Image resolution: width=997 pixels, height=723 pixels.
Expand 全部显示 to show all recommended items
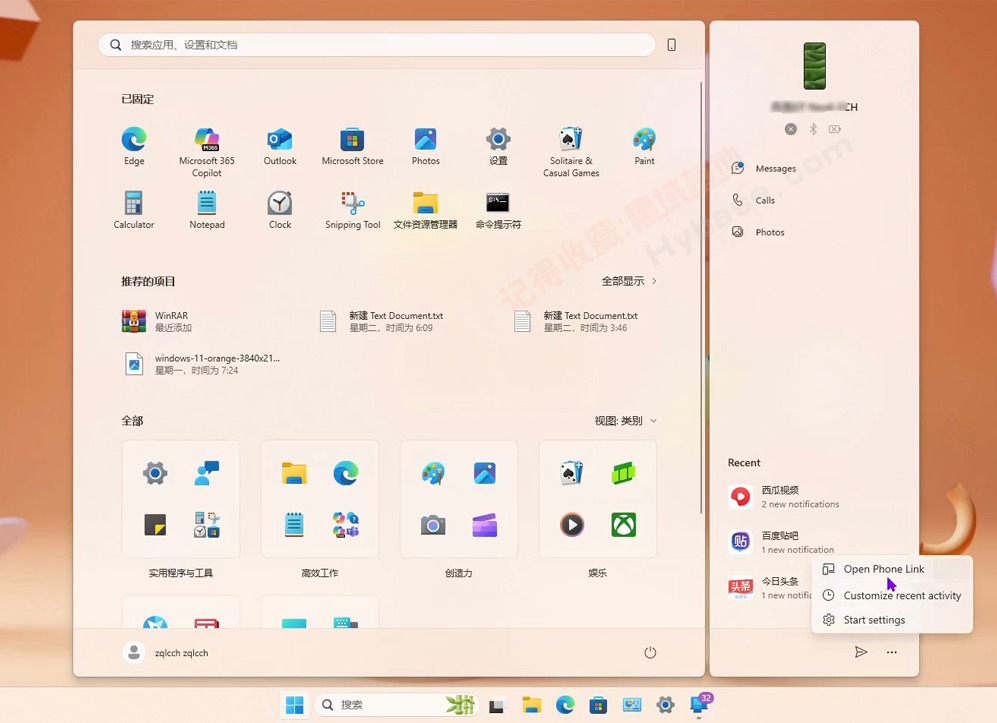click(629, 281)
